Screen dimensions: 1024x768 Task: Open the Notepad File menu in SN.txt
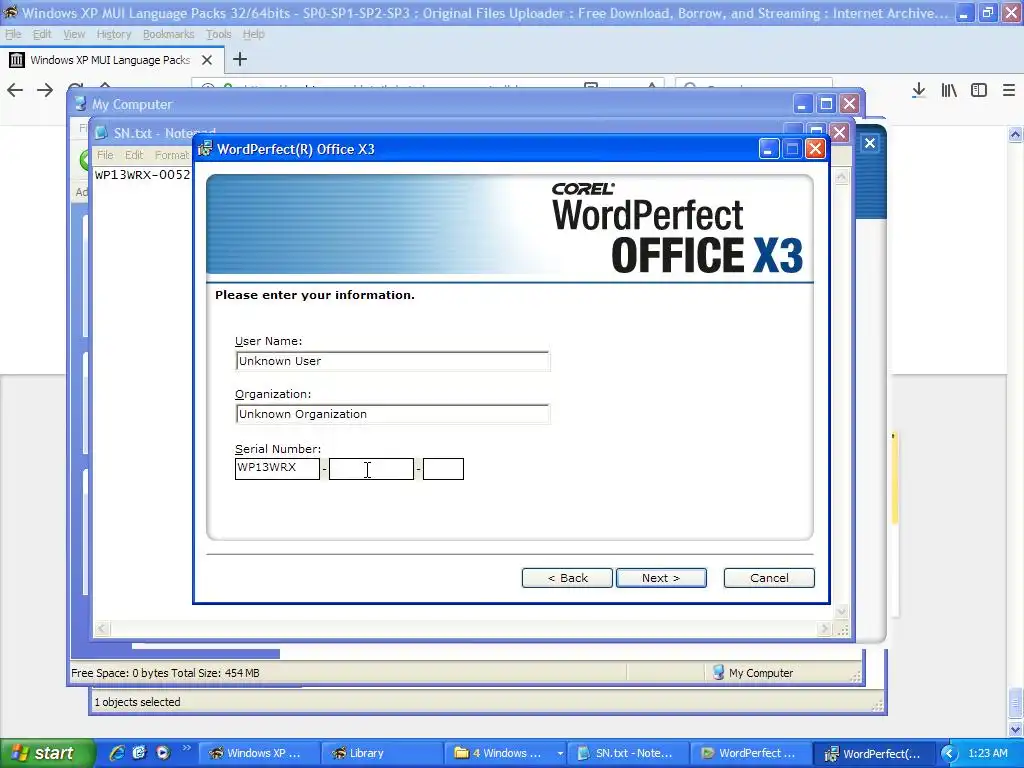105,155
